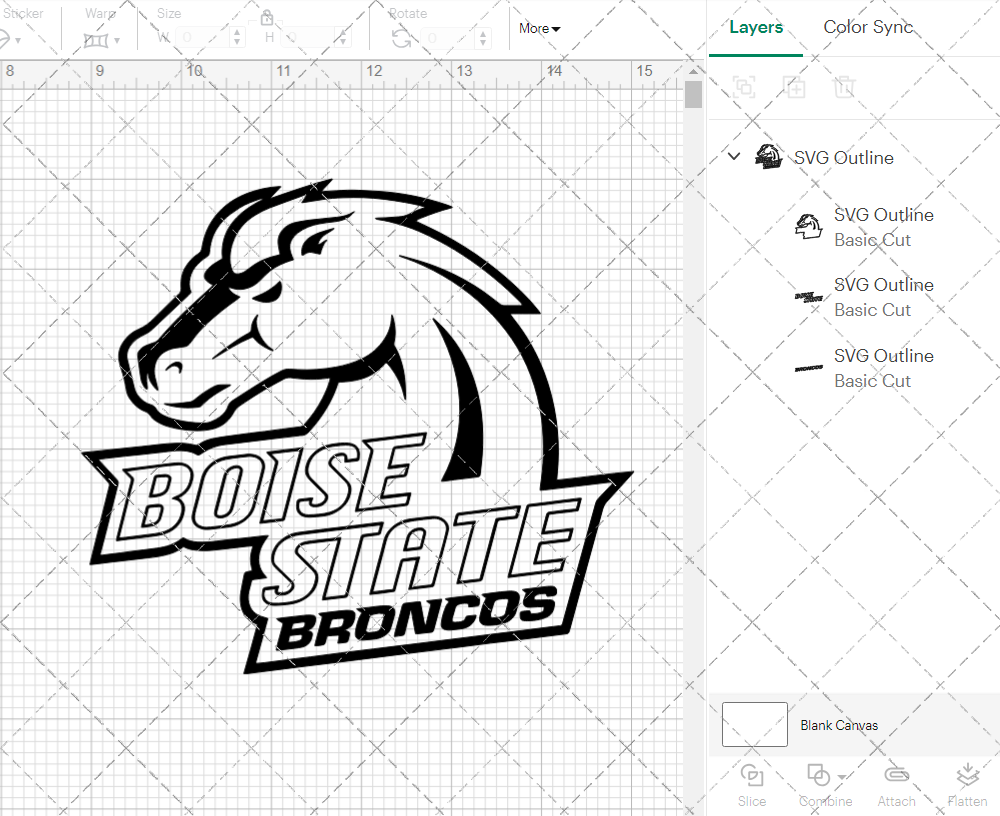Toggle the size aspect-ratio lock
The width and height of the screenshot is (1000, 816).
click(266, 17)
